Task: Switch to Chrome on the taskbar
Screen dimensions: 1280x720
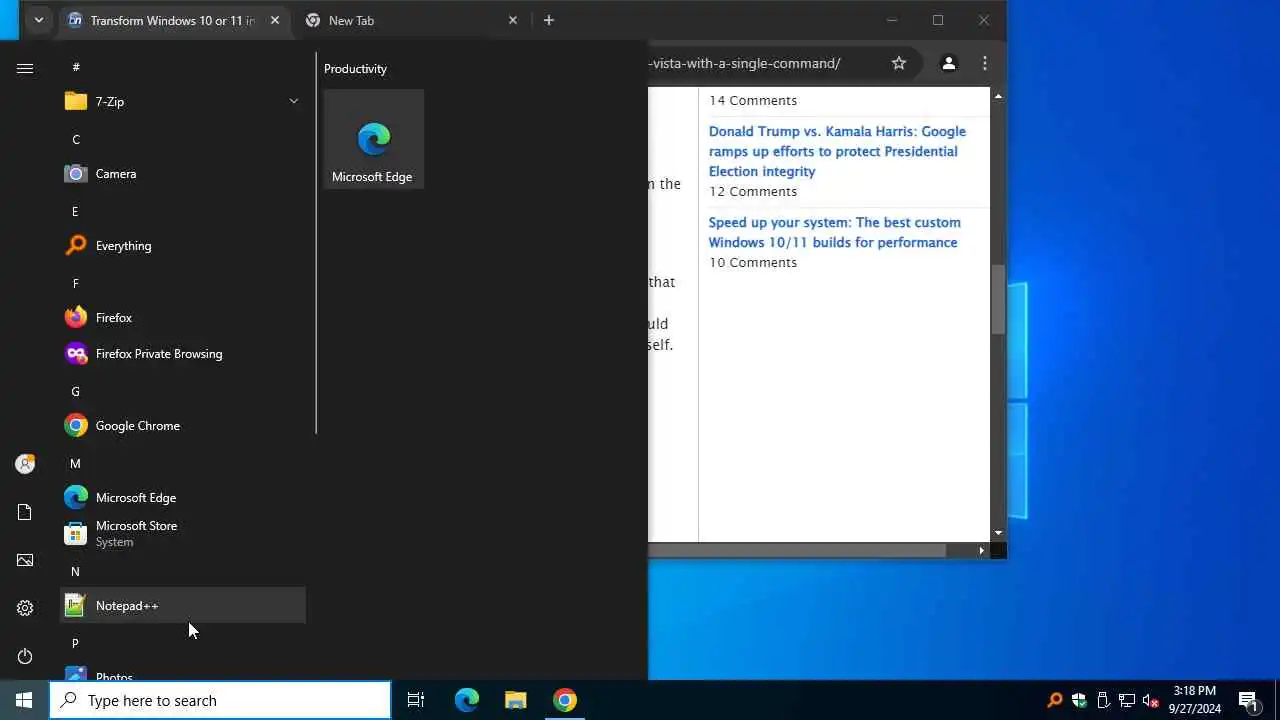Action: (x=565, y=700)
